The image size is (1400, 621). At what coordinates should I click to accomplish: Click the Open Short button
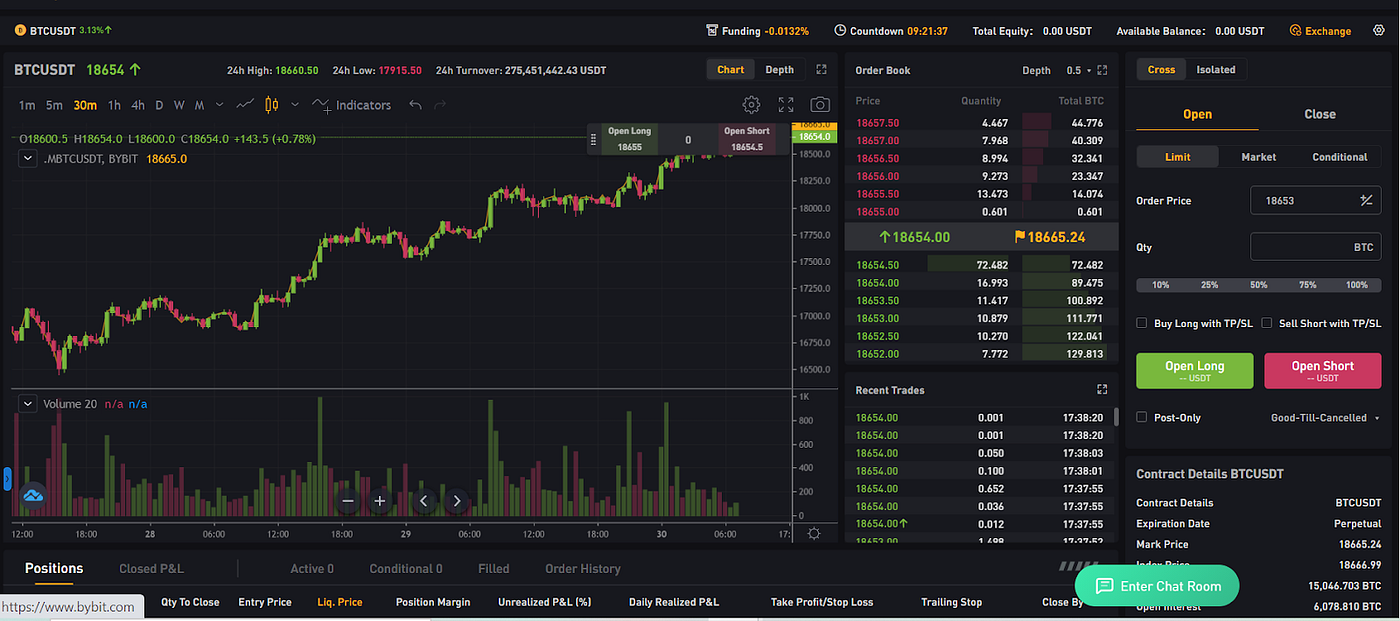tap(1322, 370)
